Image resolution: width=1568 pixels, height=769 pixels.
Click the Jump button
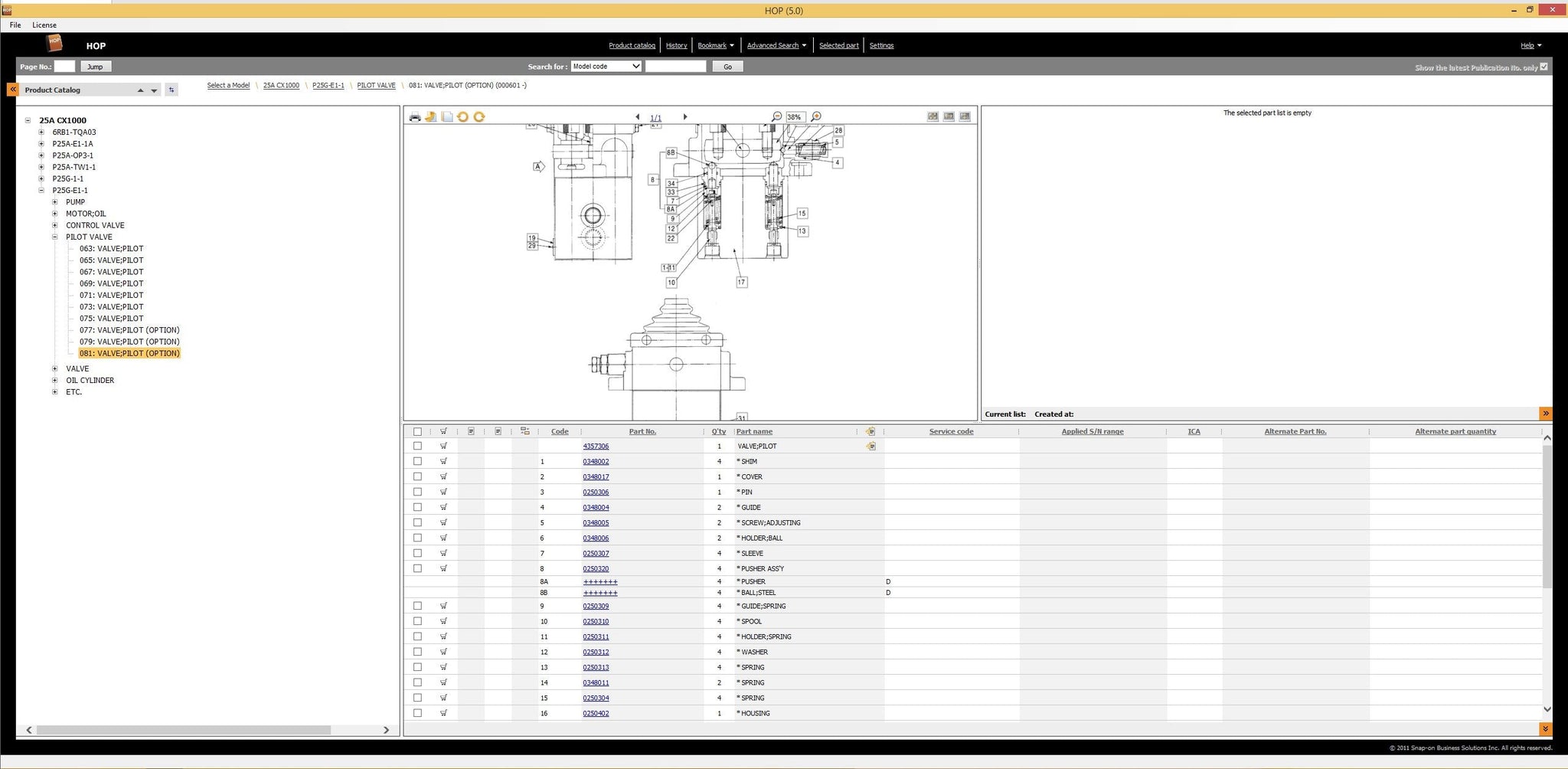95,67
